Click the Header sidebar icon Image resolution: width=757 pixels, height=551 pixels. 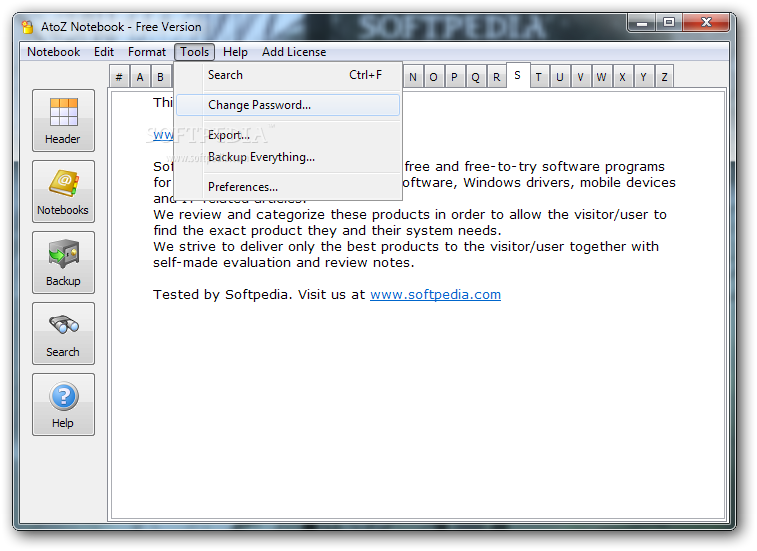click(x=63, y=120)
